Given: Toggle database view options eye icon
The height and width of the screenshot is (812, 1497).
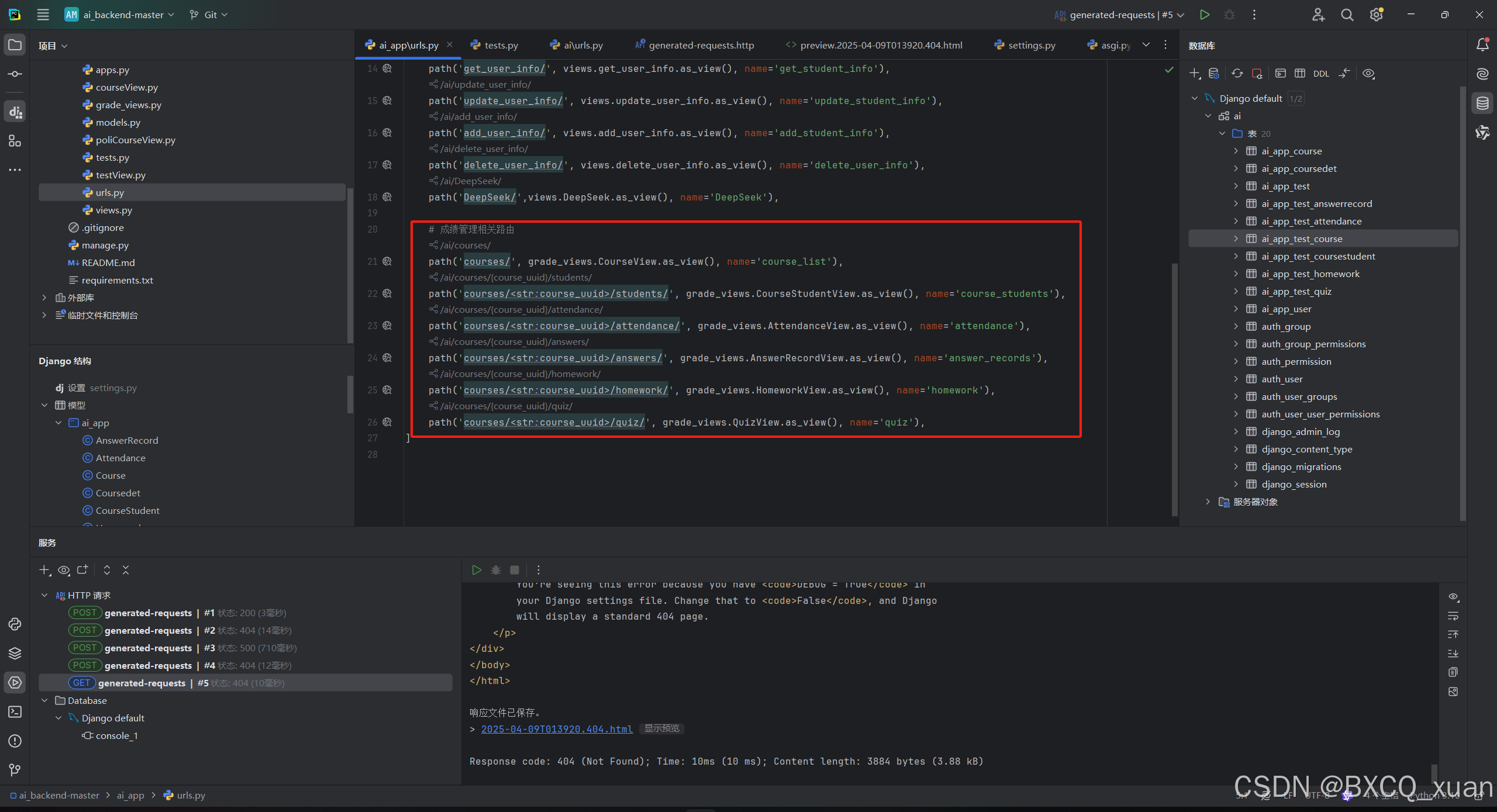Looking at the screenshot, I should [x=1368, y=74].
